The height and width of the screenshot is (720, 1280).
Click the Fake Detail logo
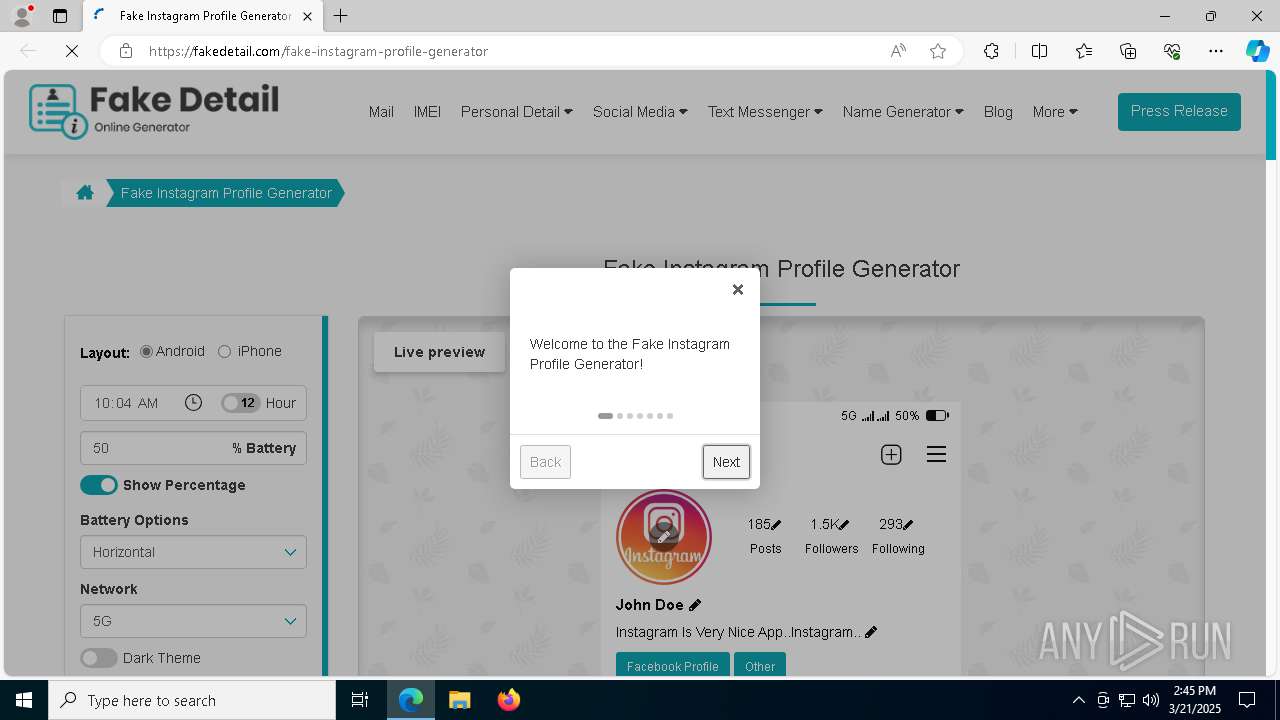(x=154, y=111)
